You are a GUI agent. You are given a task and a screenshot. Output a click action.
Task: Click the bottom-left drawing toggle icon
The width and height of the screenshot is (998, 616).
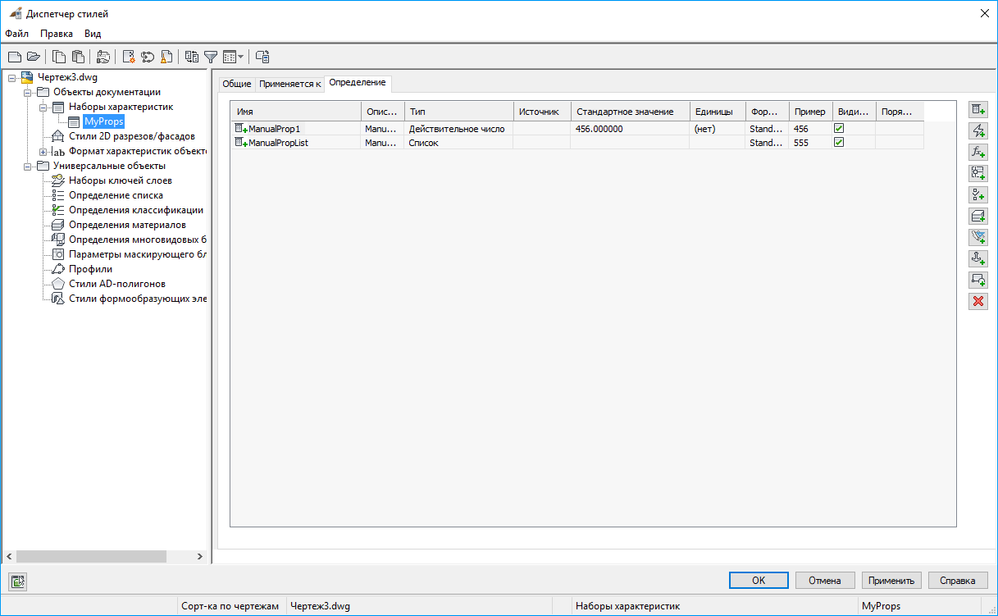tap(18, 581)
